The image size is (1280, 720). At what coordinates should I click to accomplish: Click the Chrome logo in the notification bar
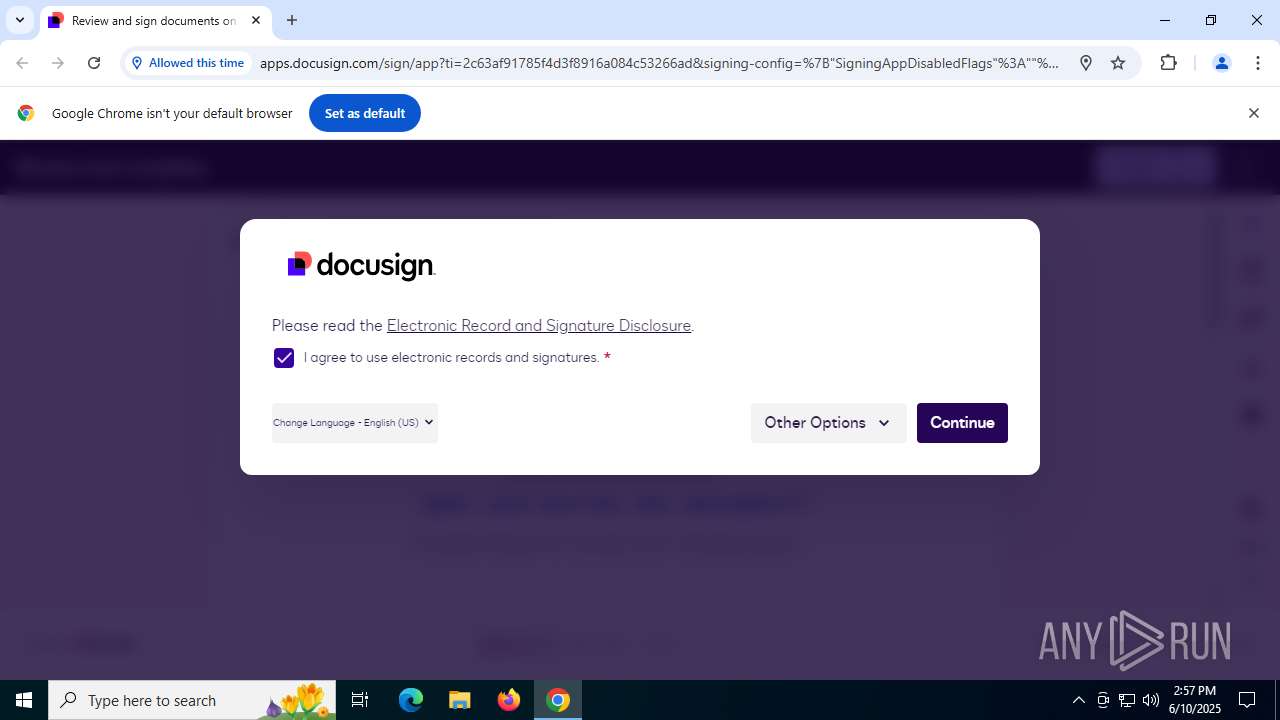point(26,113)
